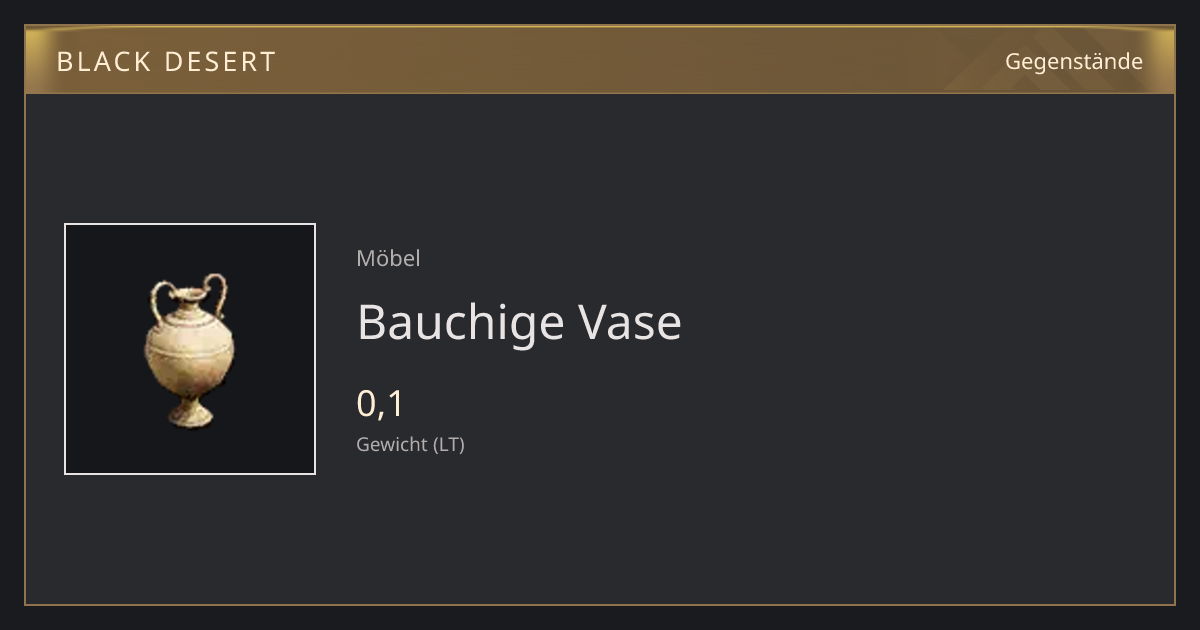The width and height of the screenshot is (1200, 630).
Task: Click the Bauchige Vase title
Action: (x=519, y=323)
